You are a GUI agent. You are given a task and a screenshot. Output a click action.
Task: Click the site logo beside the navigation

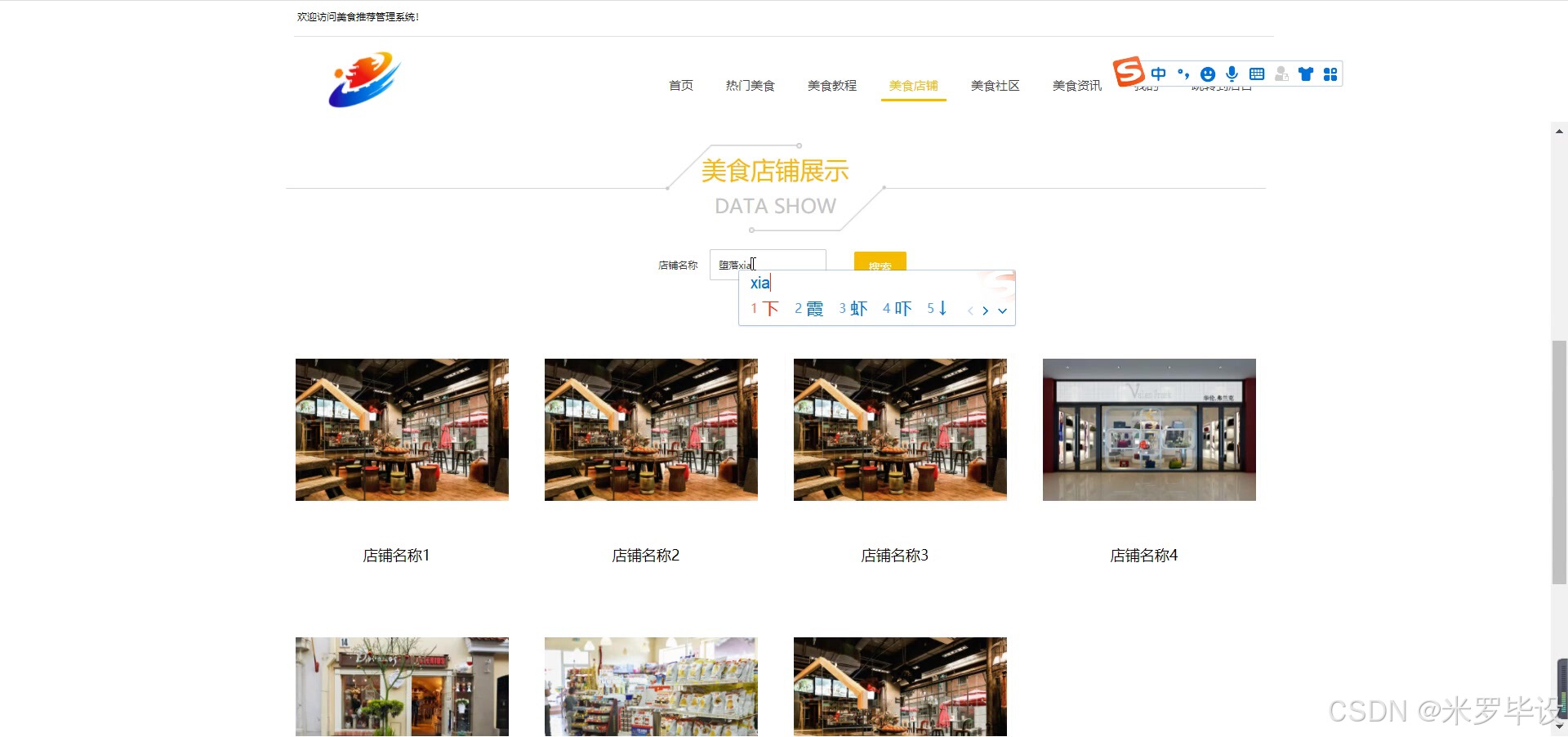point(364,79)
